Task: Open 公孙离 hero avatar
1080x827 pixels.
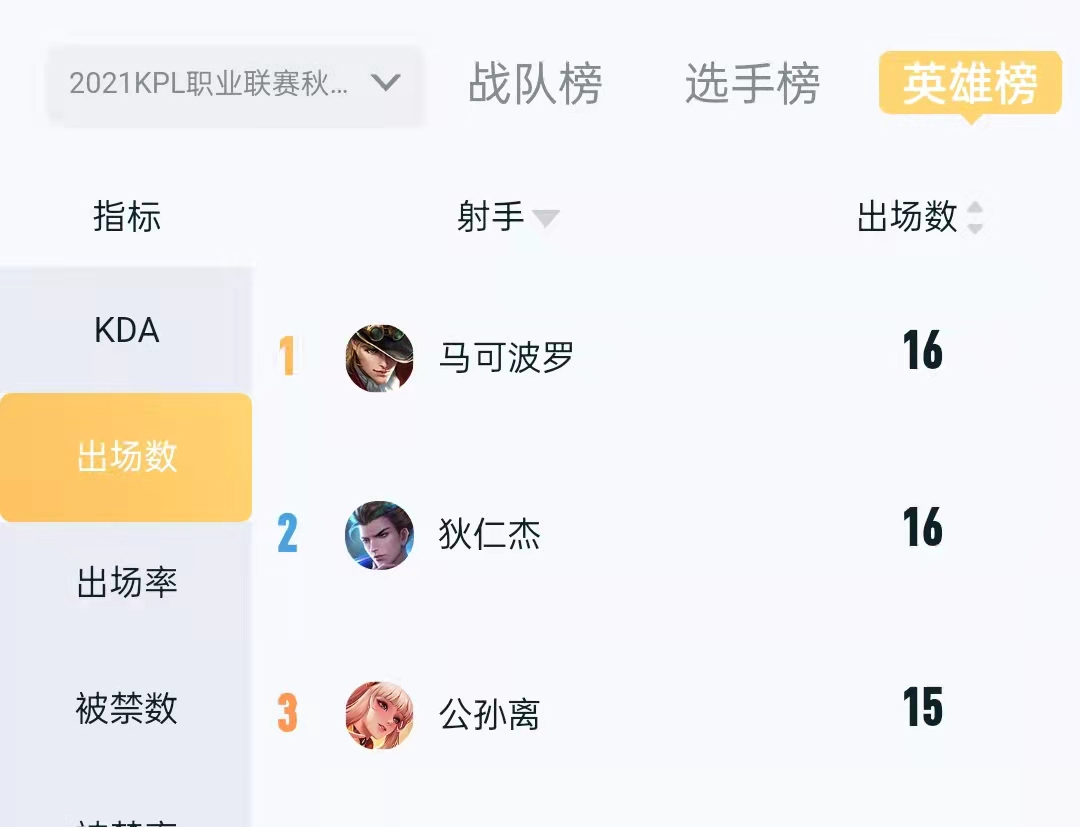Action: (x=380, y=715)
